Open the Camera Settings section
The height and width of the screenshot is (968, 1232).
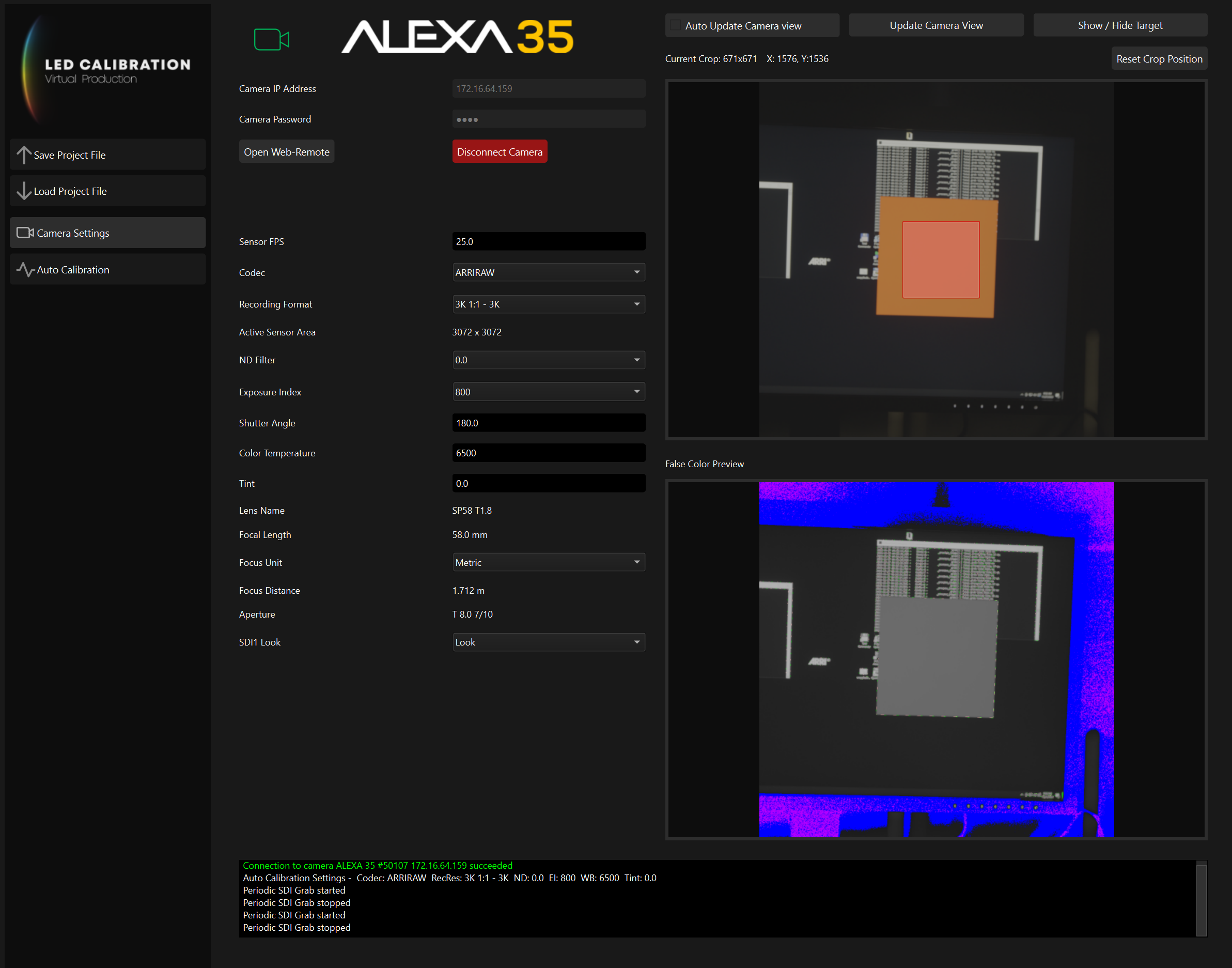click(x=107, y=233)
